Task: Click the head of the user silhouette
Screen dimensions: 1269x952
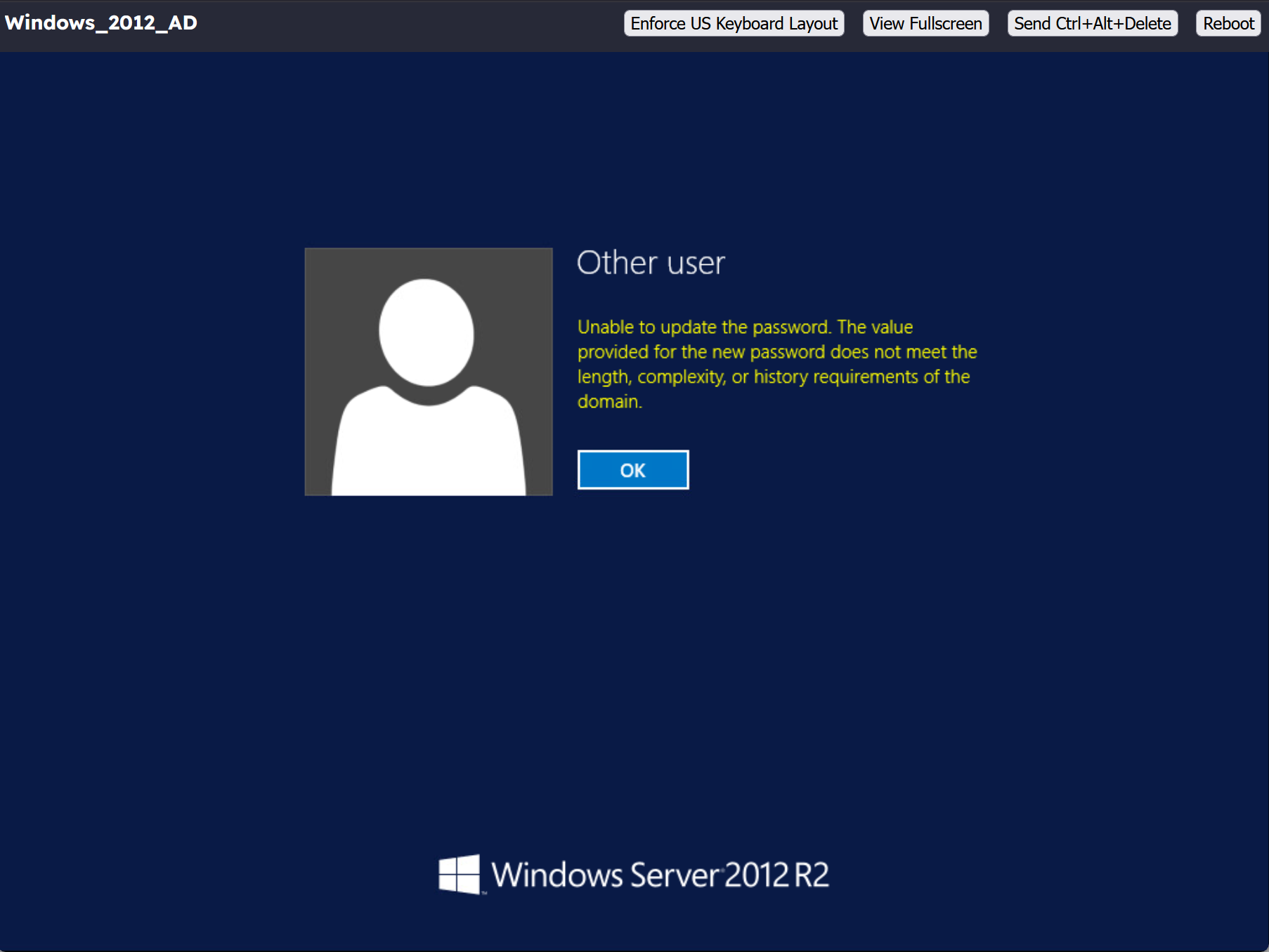Action: tap(427, 332)
